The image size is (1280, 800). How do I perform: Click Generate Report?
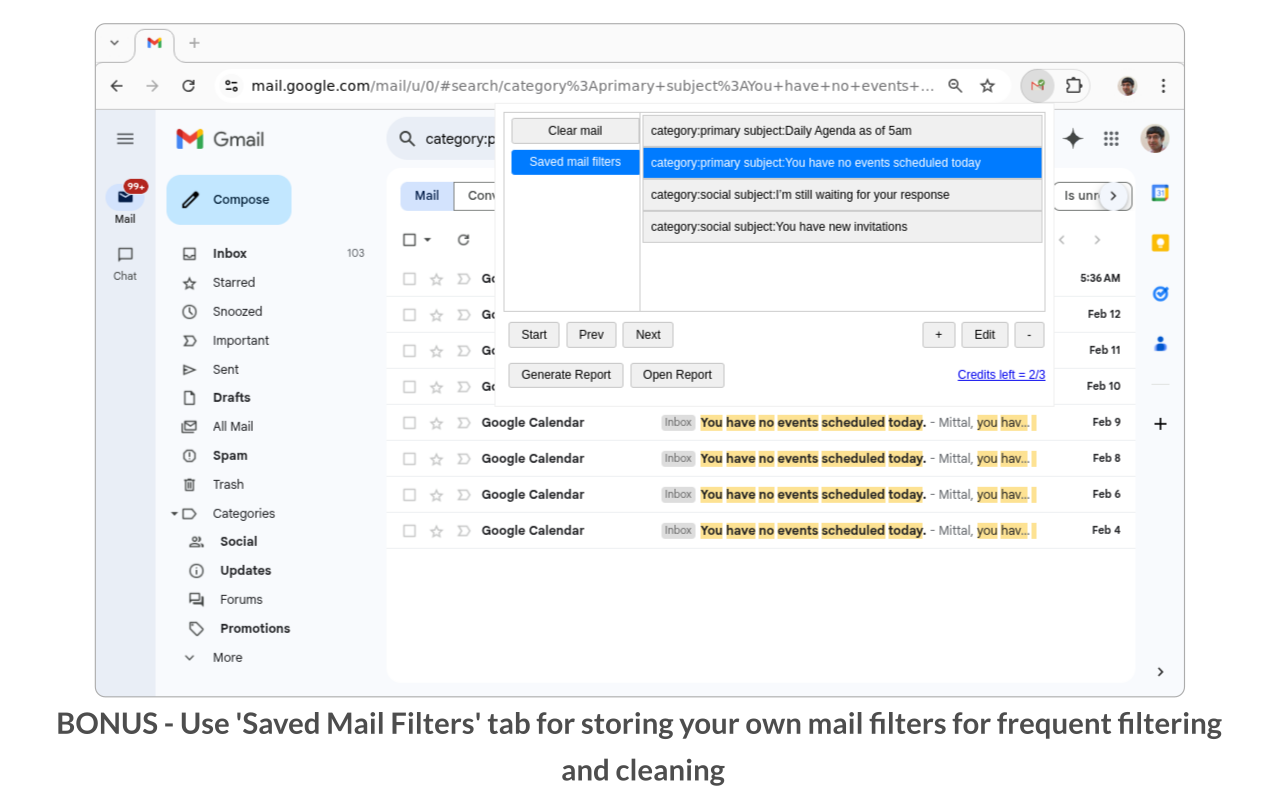pyautogui.click(x=566, y=375)
